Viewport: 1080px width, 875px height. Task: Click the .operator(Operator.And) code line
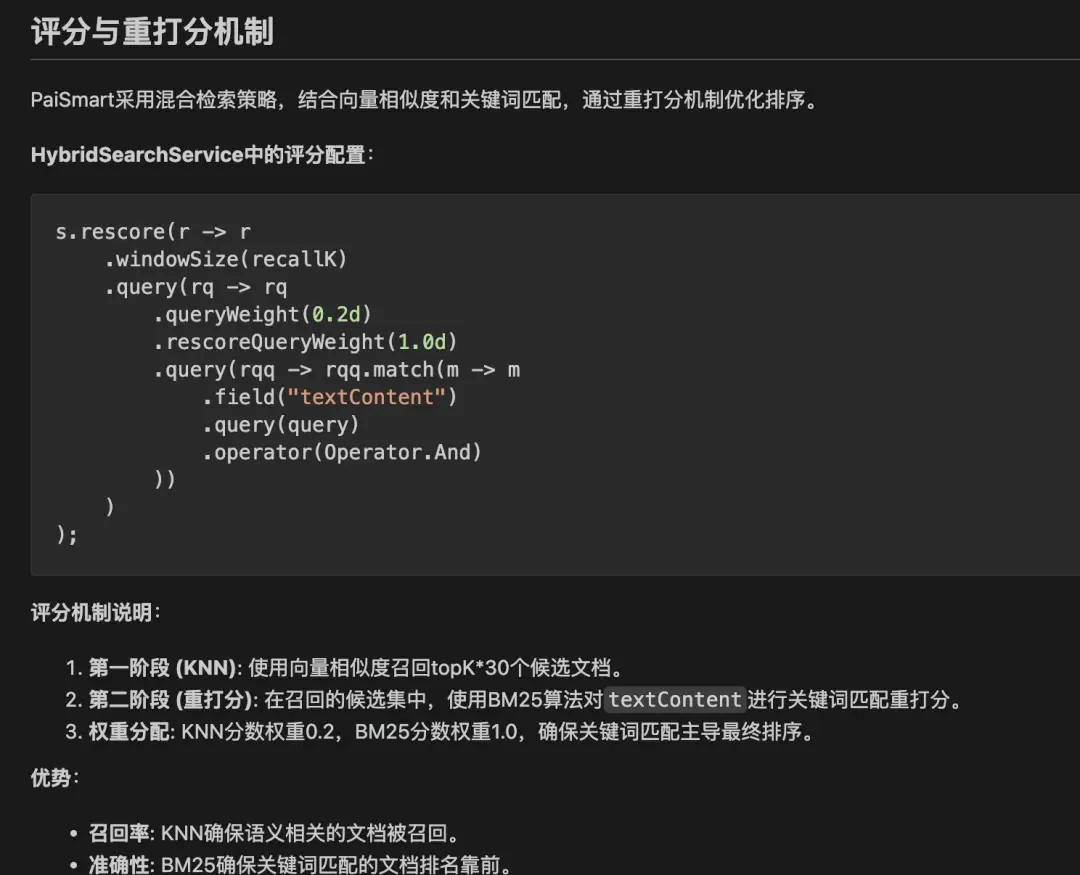pos(342,452)
